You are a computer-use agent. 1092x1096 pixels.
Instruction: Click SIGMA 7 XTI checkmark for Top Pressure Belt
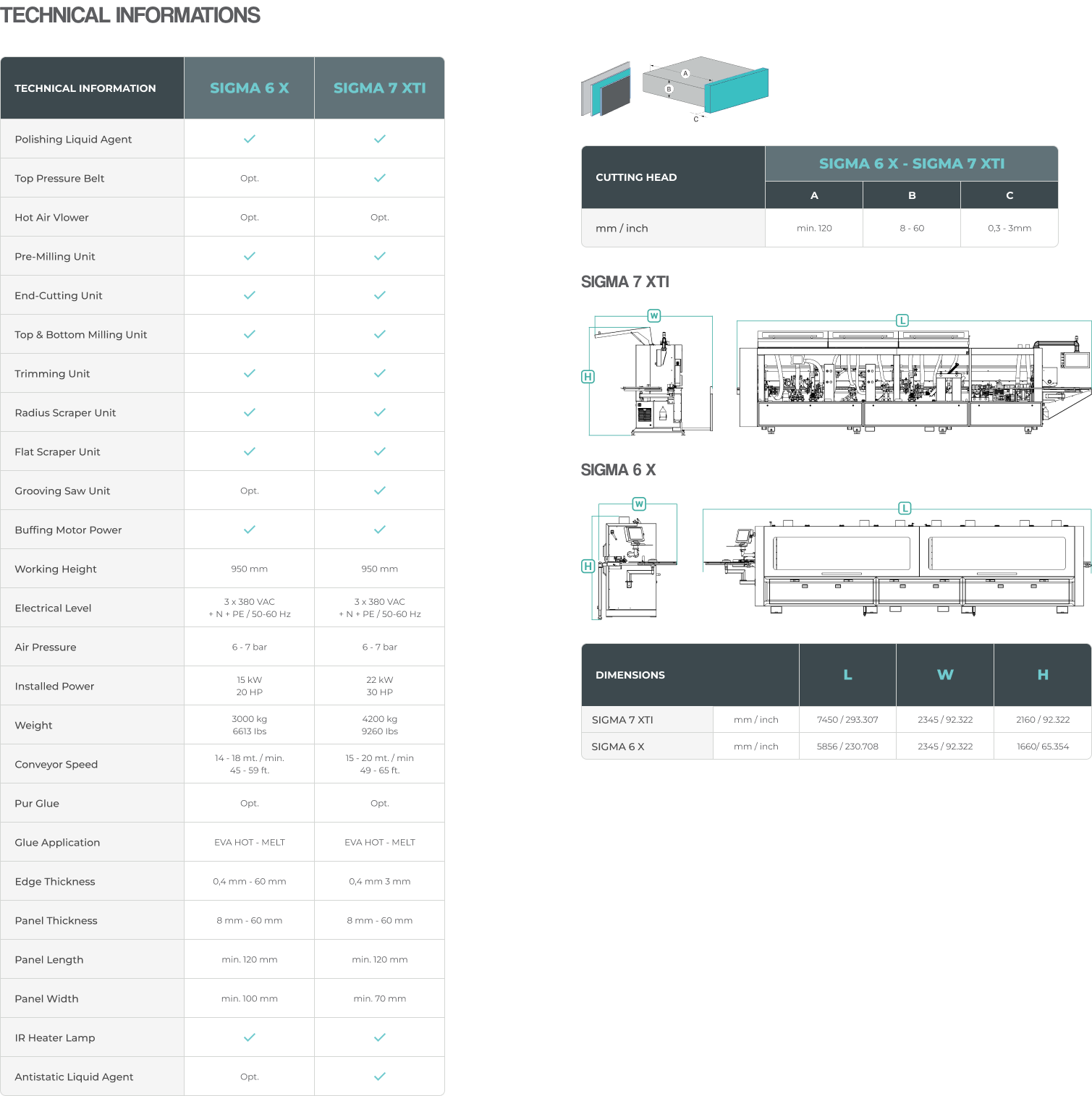pyautogui.click(x=380, y=178)
